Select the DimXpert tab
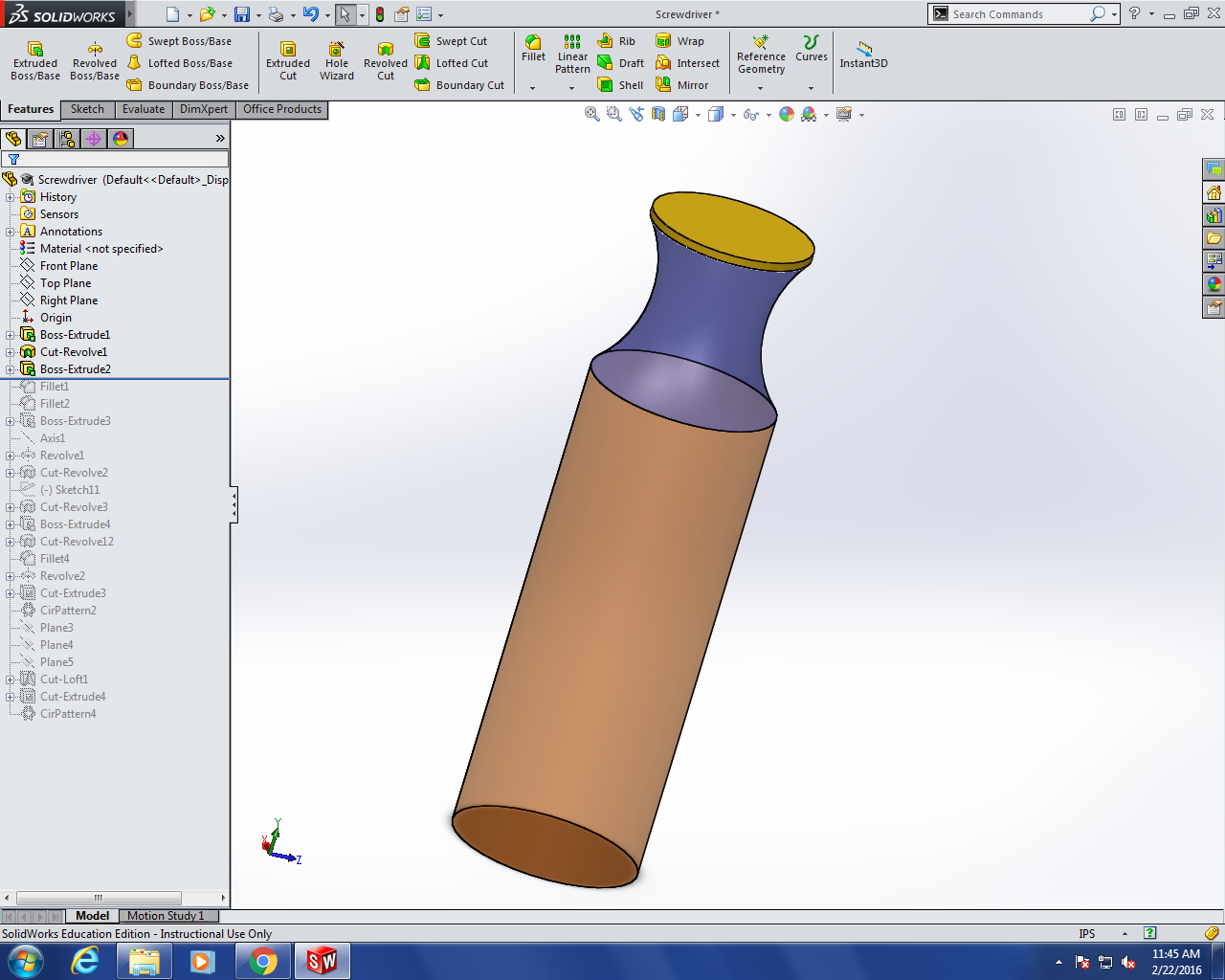Screen dimensions: 1225x980 (x=204, y=109)
